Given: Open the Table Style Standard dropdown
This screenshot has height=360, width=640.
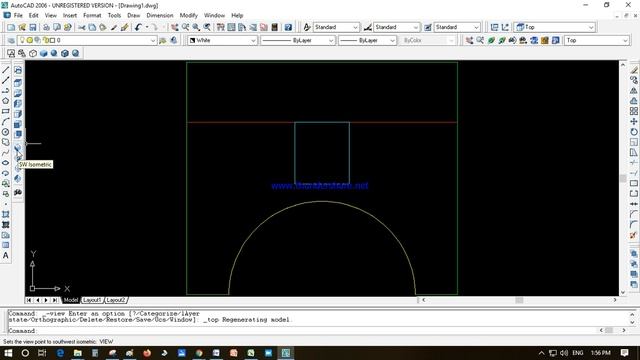Looking at the screenshot, I should coord(476,27).
